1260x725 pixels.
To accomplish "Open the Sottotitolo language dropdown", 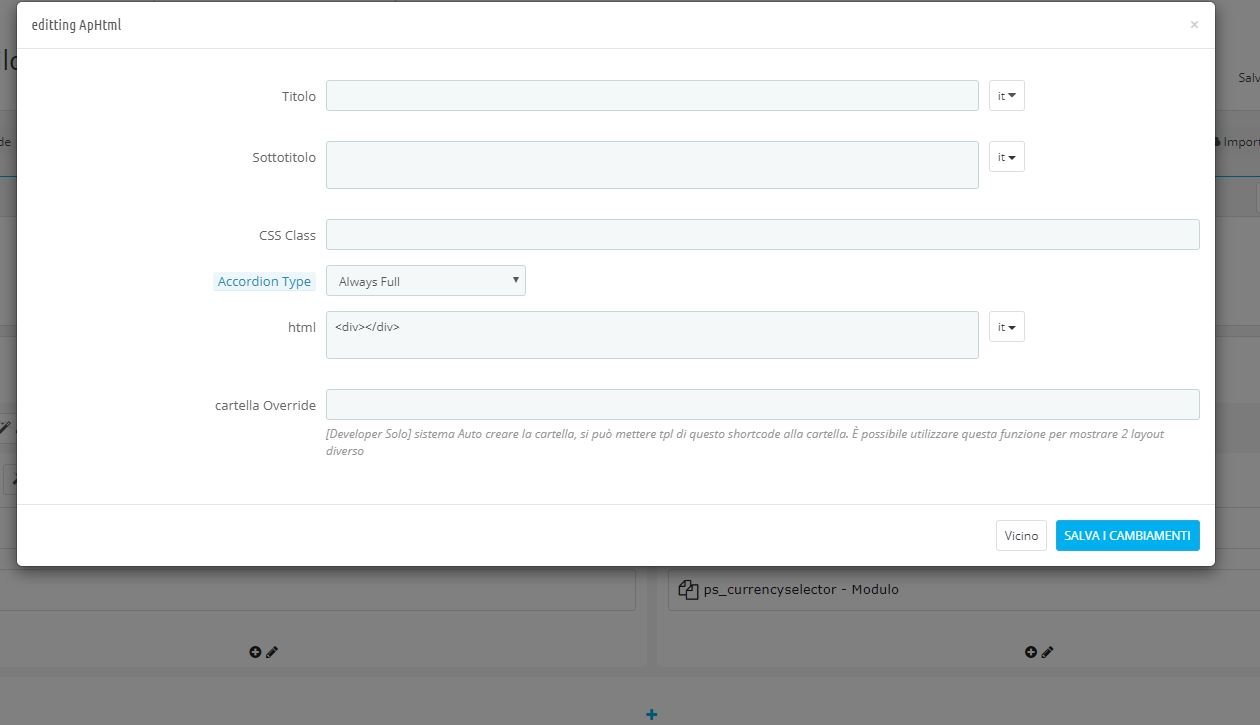I will pos(1007,157).
